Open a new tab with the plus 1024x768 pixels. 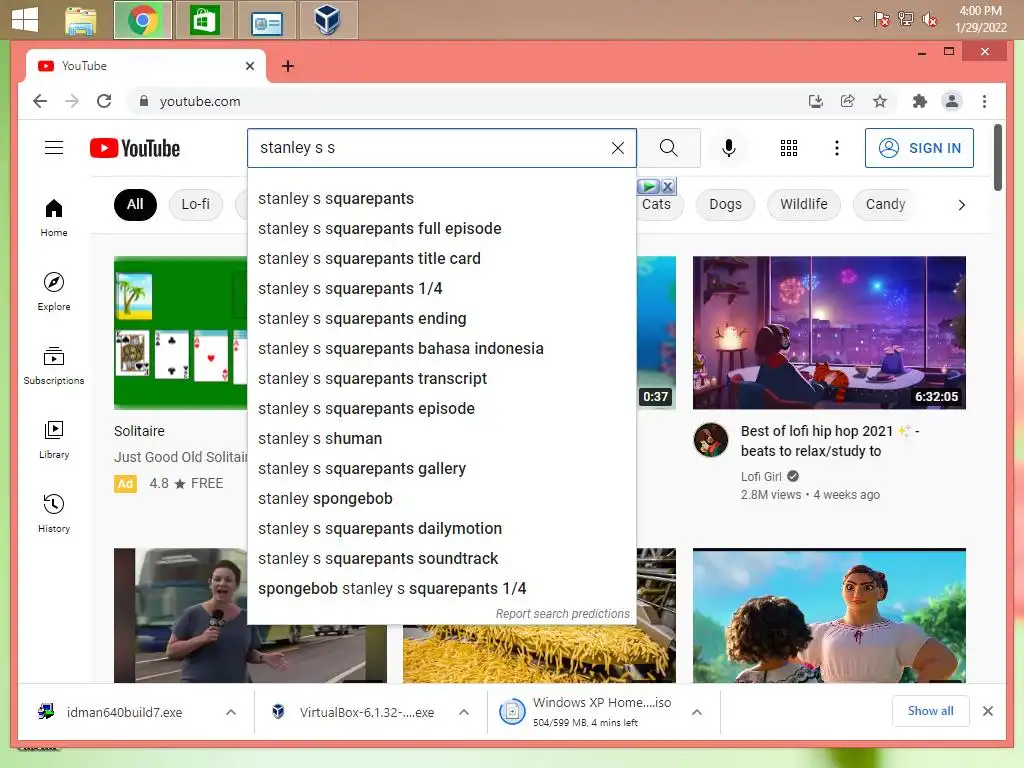287,66
